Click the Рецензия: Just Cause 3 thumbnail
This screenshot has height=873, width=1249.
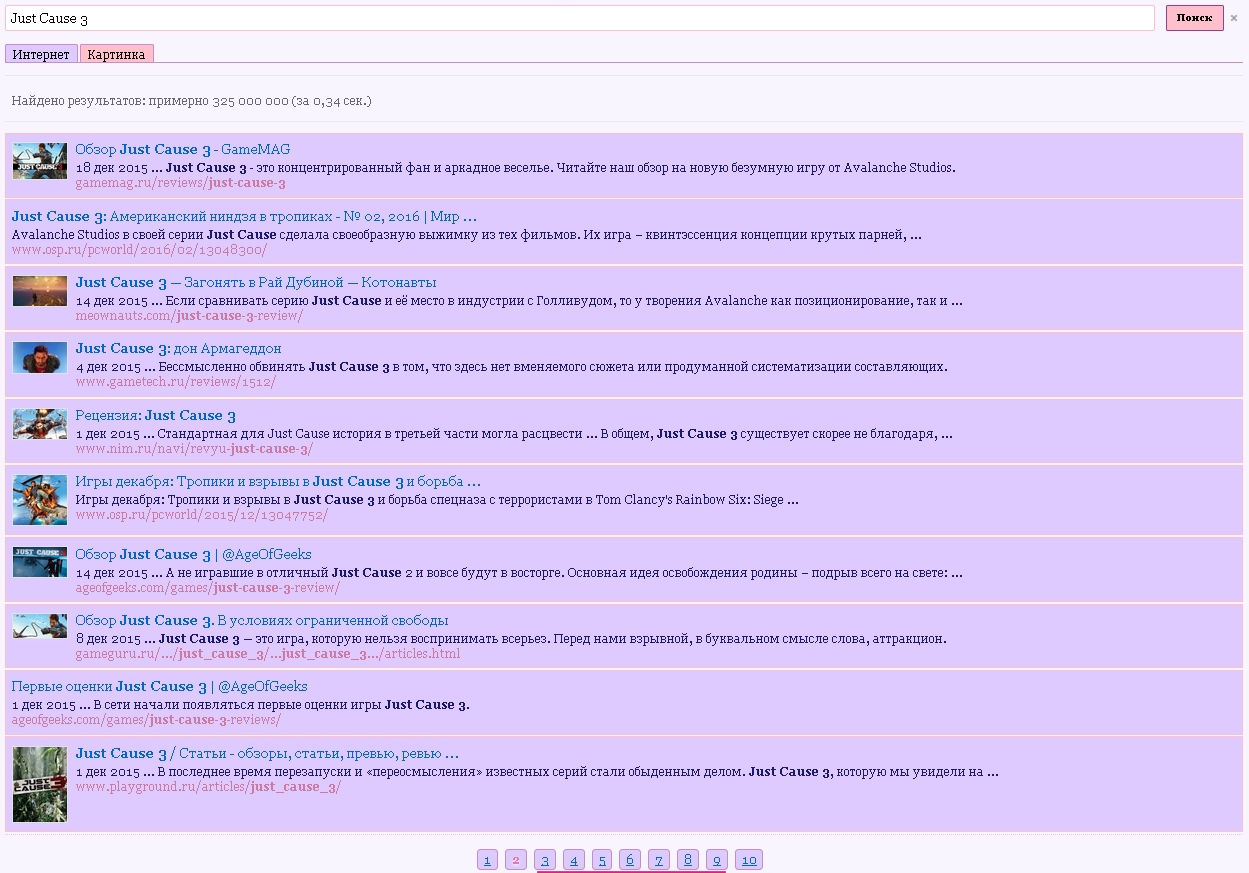tap(40, 424)
